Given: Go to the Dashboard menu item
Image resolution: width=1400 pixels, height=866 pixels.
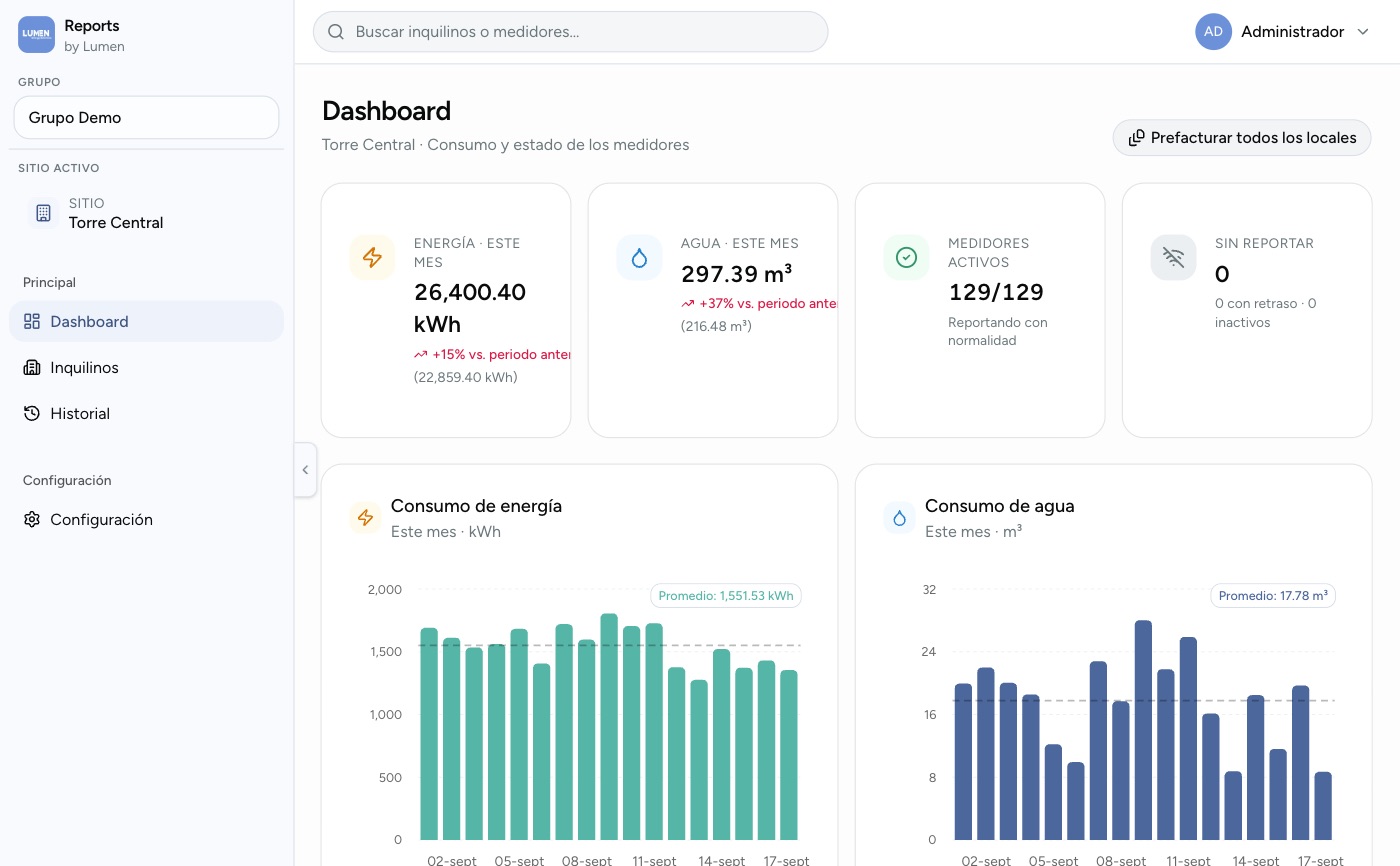Looking at the screenshot, I should click(x=146, y=322).
